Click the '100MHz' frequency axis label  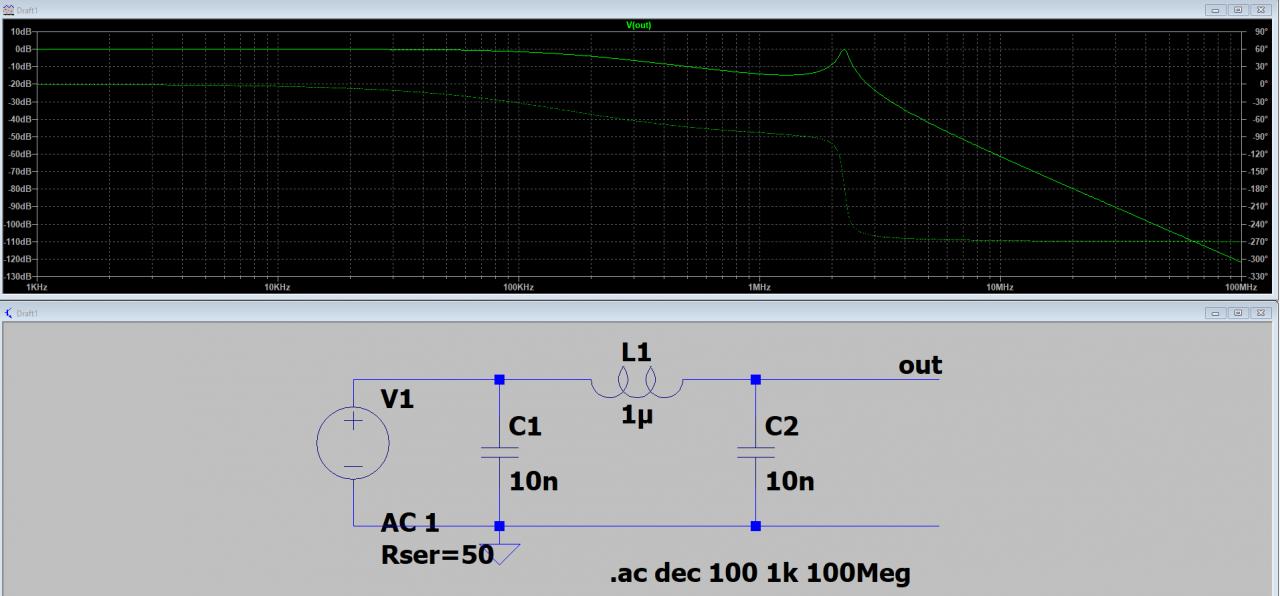(x=1241, y=287)
